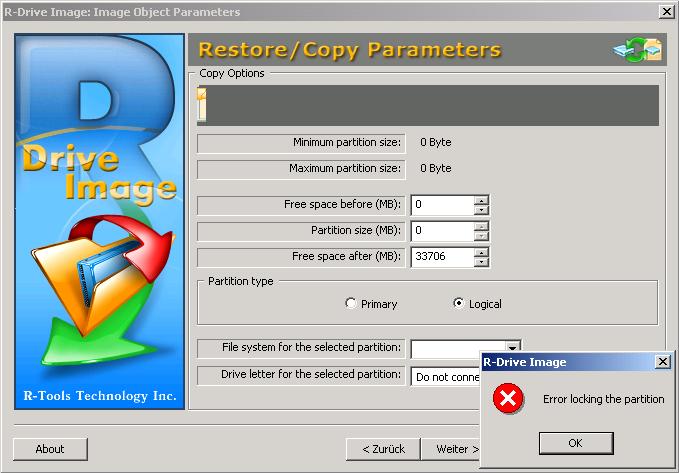The image size is (679, 473).
Task: Close the R-Drive Image error dialog
Action: coord(663,362)
